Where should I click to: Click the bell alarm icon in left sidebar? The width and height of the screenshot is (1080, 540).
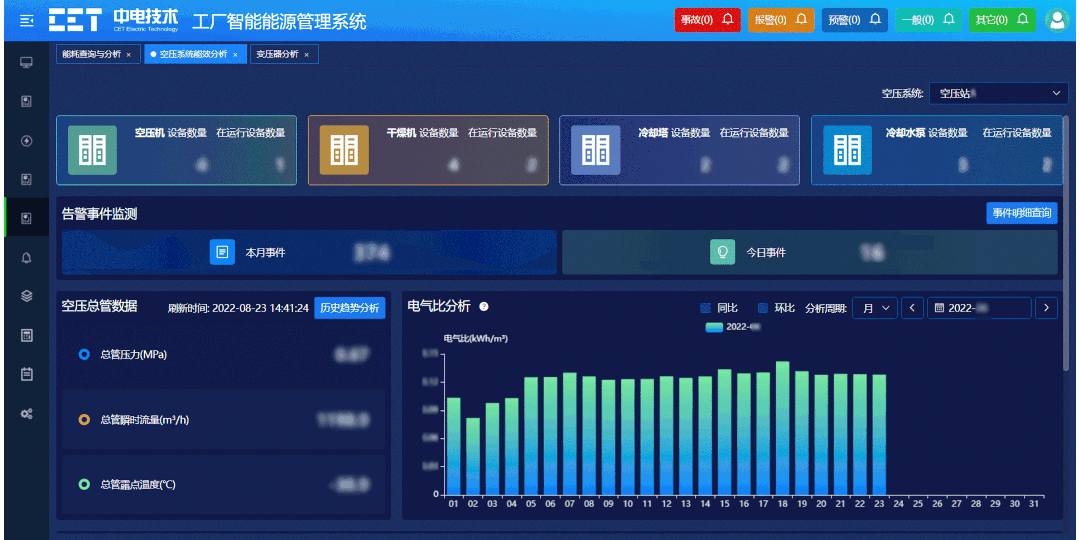pyautogui.click(x=26, y=257)
